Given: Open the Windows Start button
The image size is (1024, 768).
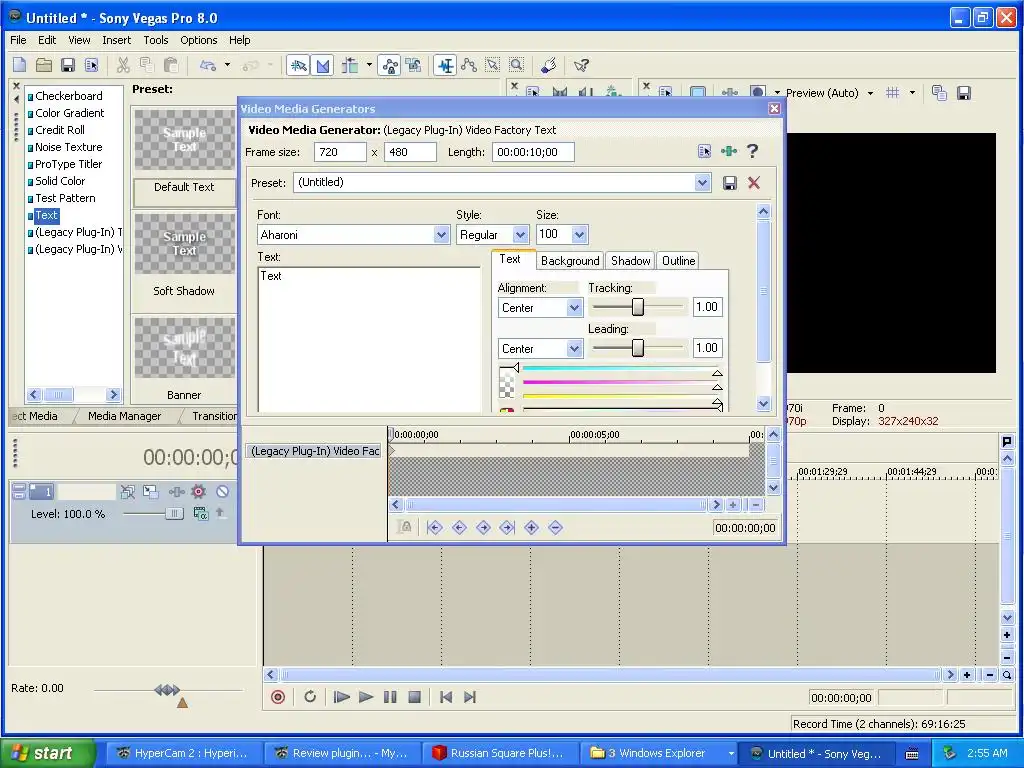Looking at the screenshot, I should point(47,754).
